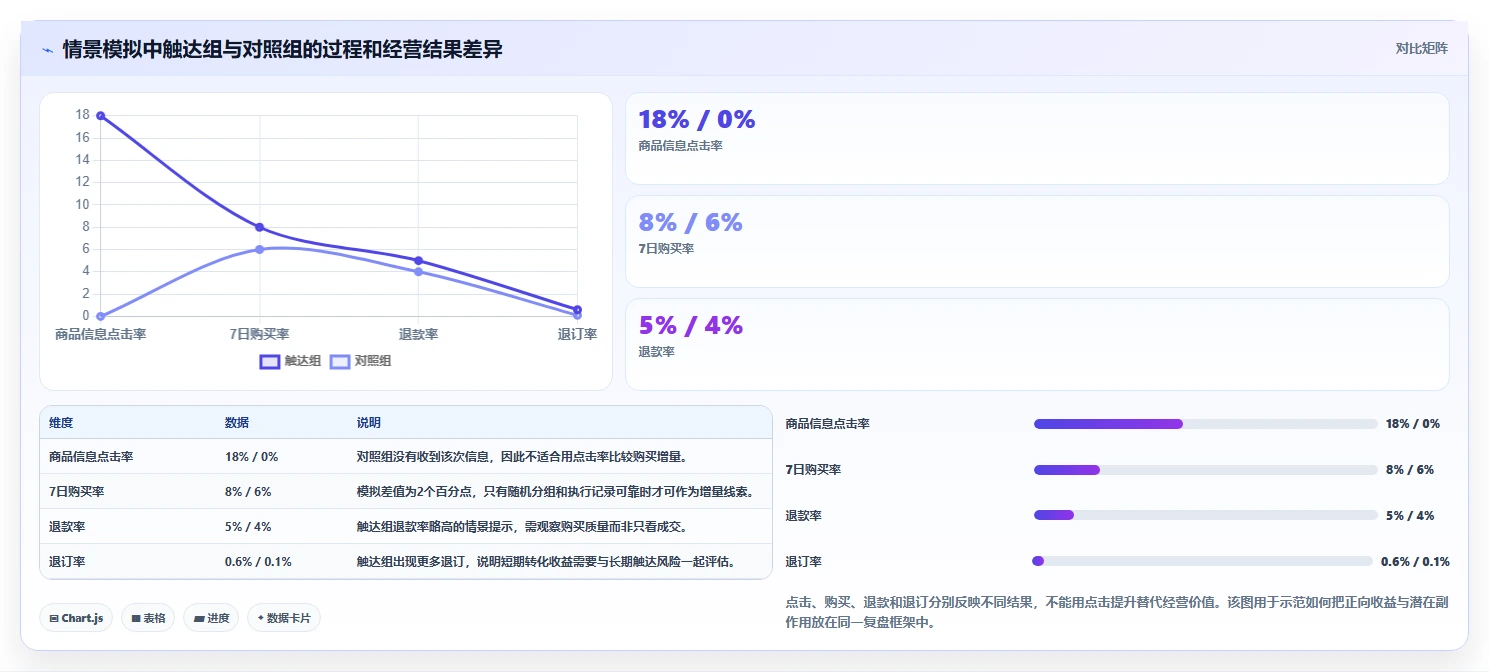The width and height of the screenshot is (1489, 672).
Task: Toggle the 触达组 legend item
Action: click(x=291, y=361)
